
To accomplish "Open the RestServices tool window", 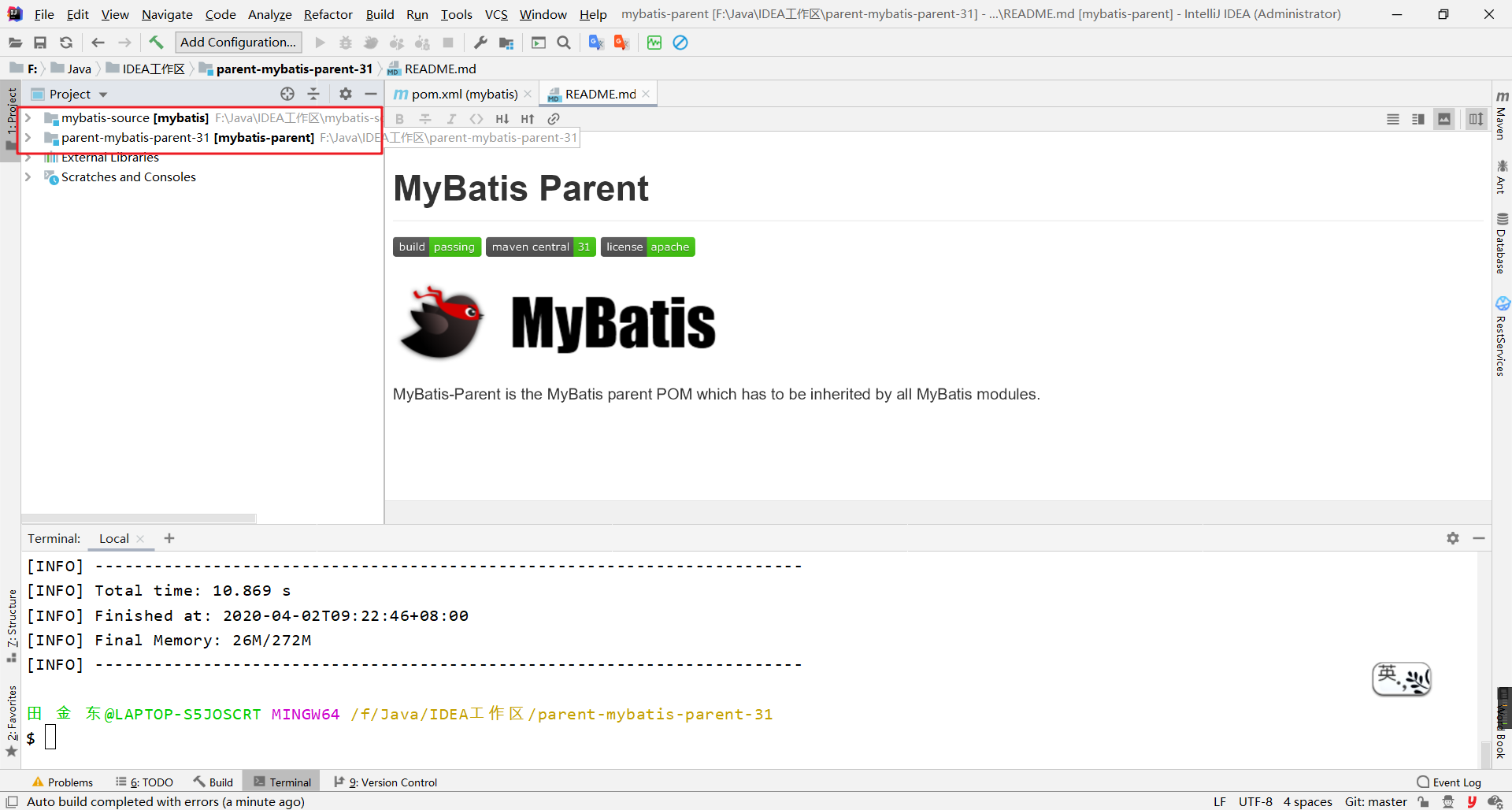I will pos(1502,336).
